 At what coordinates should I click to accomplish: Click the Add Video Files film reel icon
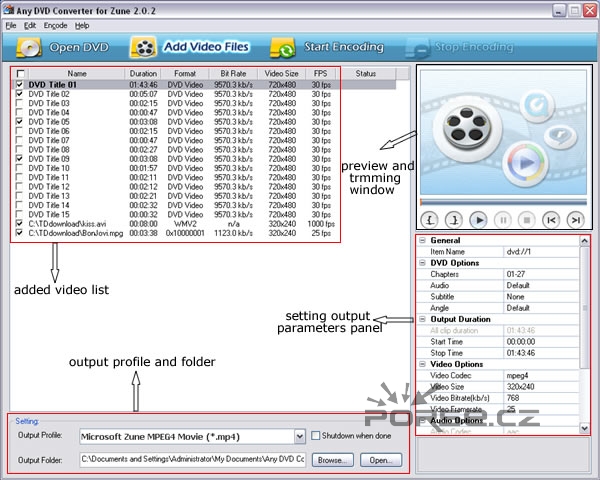click(143, 47)
